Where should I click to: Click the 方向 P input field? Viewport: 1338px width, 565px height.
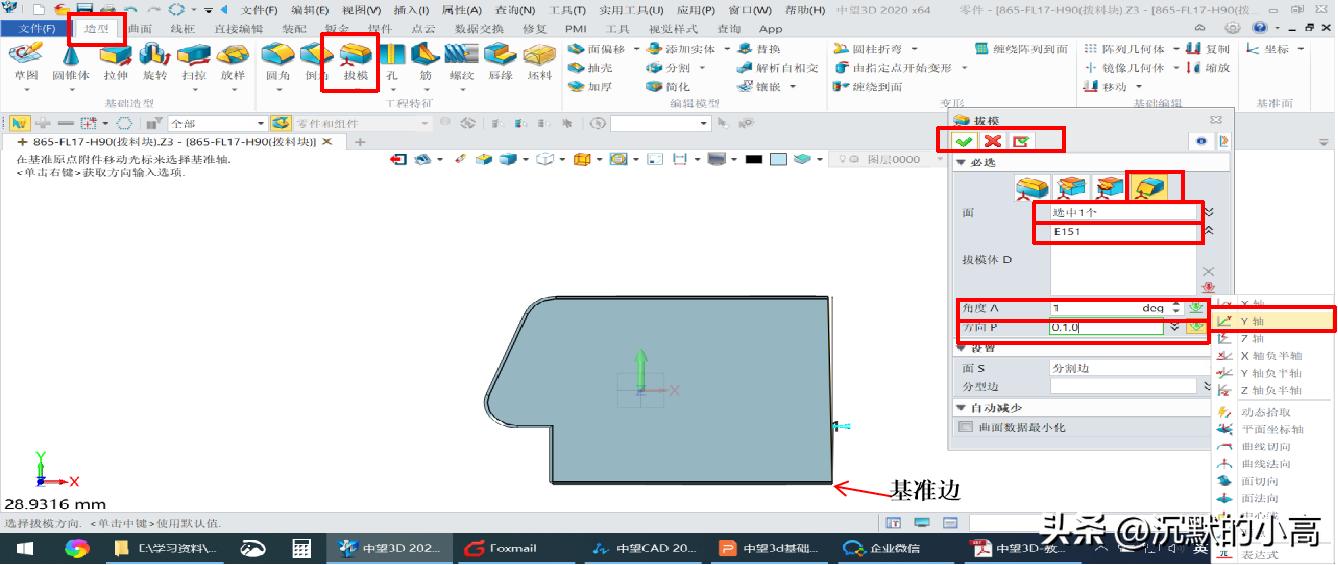click(1107, 328)
